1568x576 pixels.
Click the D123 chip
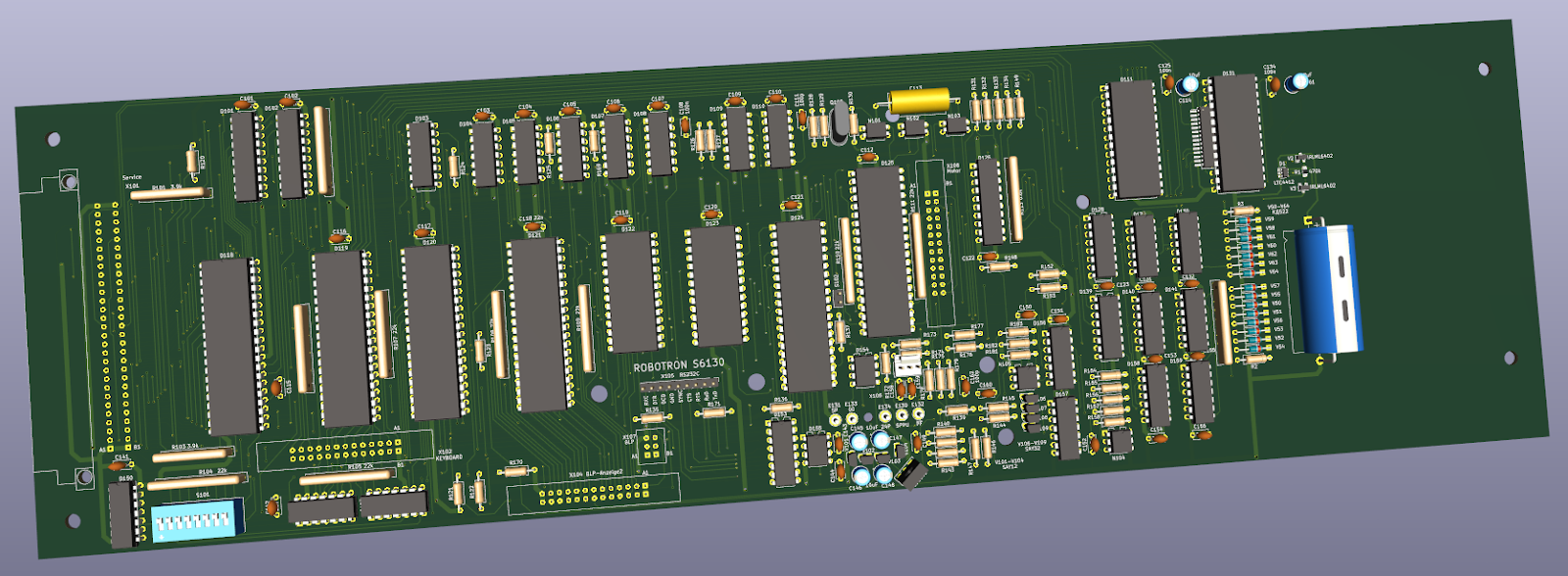[x=714, y=286]
